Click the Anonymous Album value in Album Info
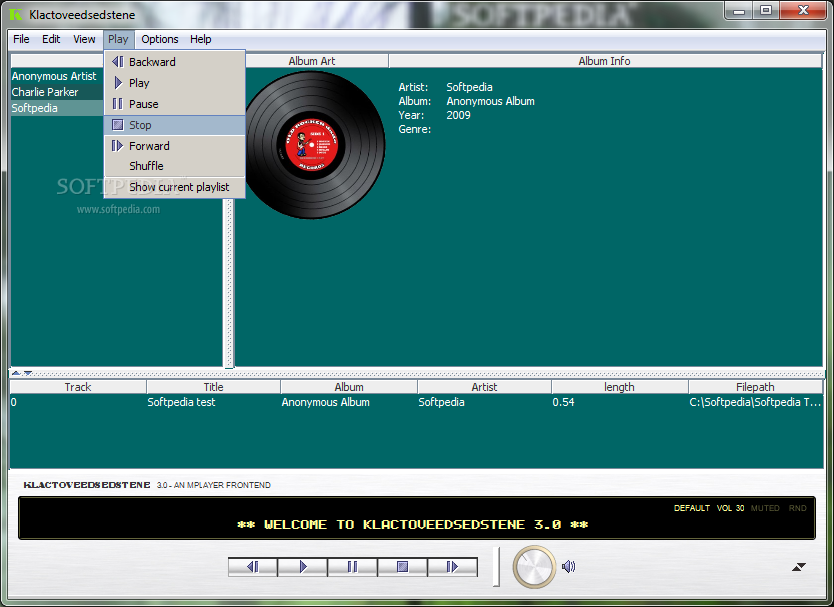The height and width of the screenshot is (607, 834). click(490, 101)
